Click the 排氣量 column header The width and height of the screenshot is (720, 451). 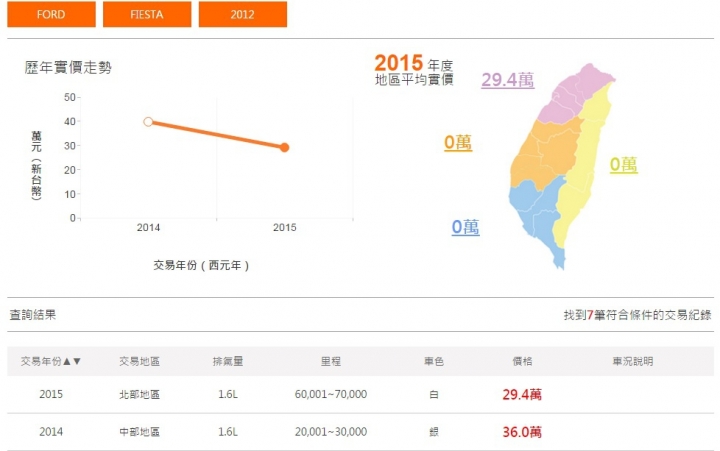tap(228, 361)
